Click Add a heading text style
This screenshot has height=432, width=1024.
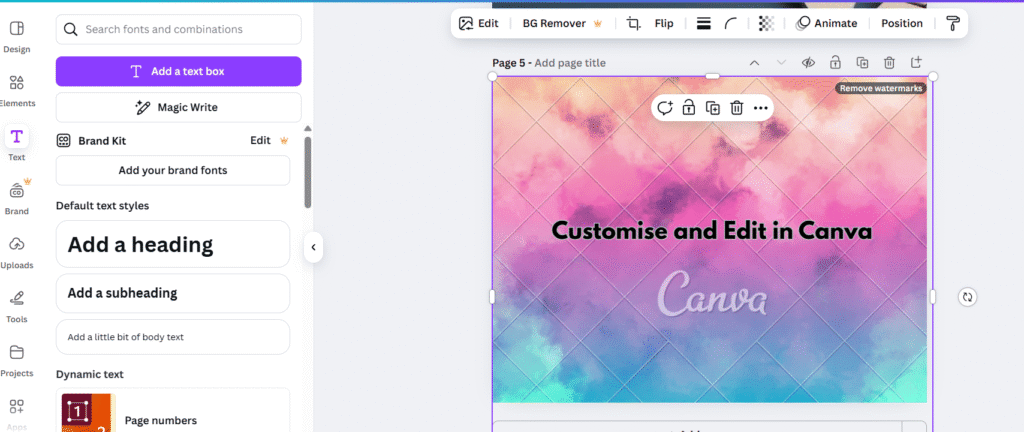point(173,244)
